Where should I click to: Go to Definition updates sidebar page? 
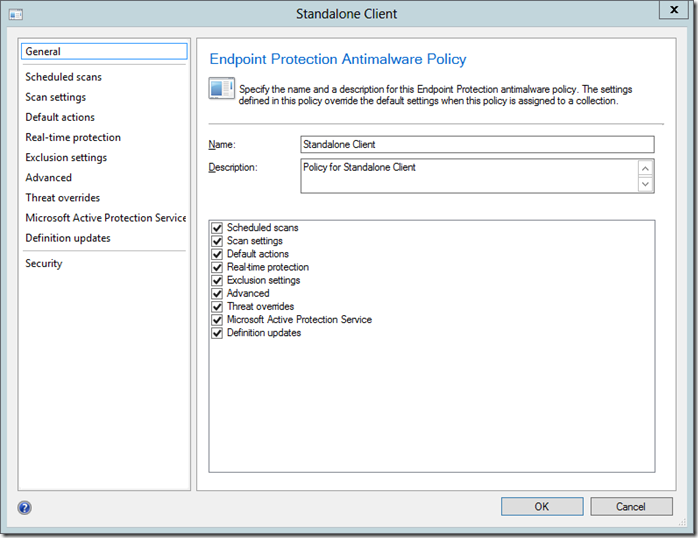point(68,238)
